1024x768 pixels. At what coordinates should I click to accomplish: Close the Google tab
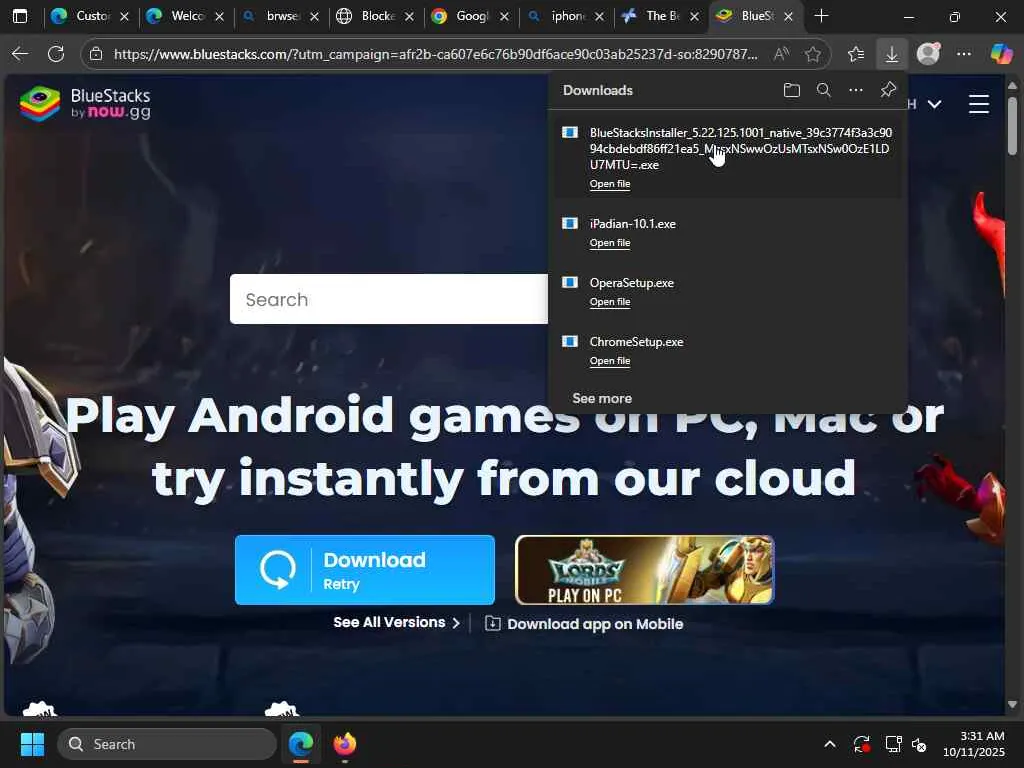point(504,16)
